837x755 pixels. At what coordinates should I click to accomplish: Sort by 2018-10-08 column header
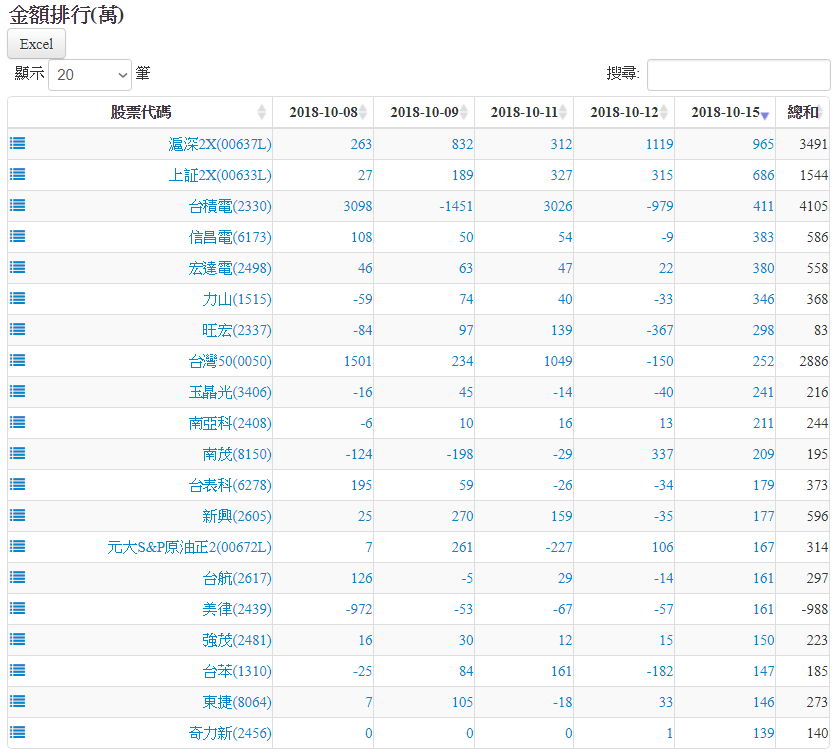coord(323,112)
